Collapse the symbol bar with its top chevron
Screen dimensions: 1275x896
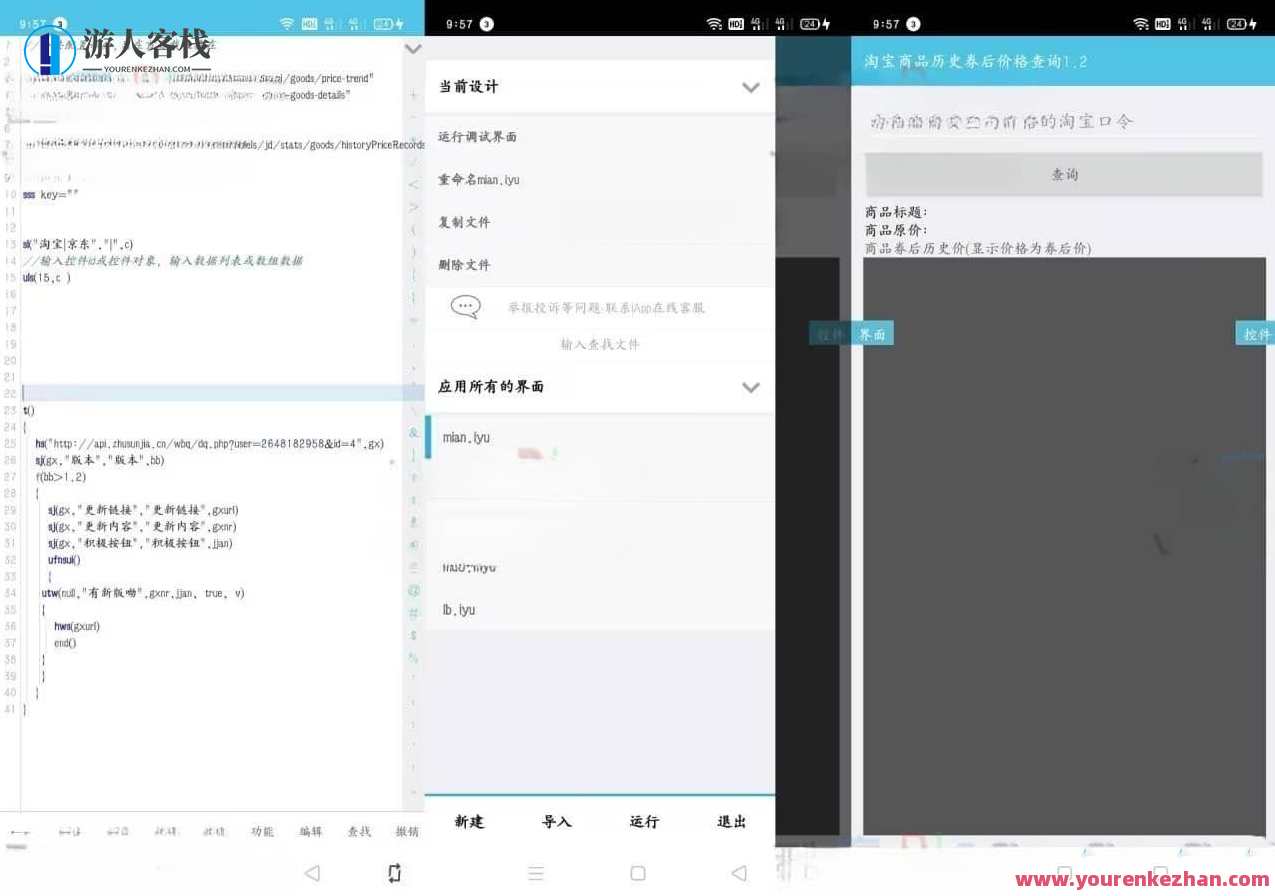coord(414,48)
